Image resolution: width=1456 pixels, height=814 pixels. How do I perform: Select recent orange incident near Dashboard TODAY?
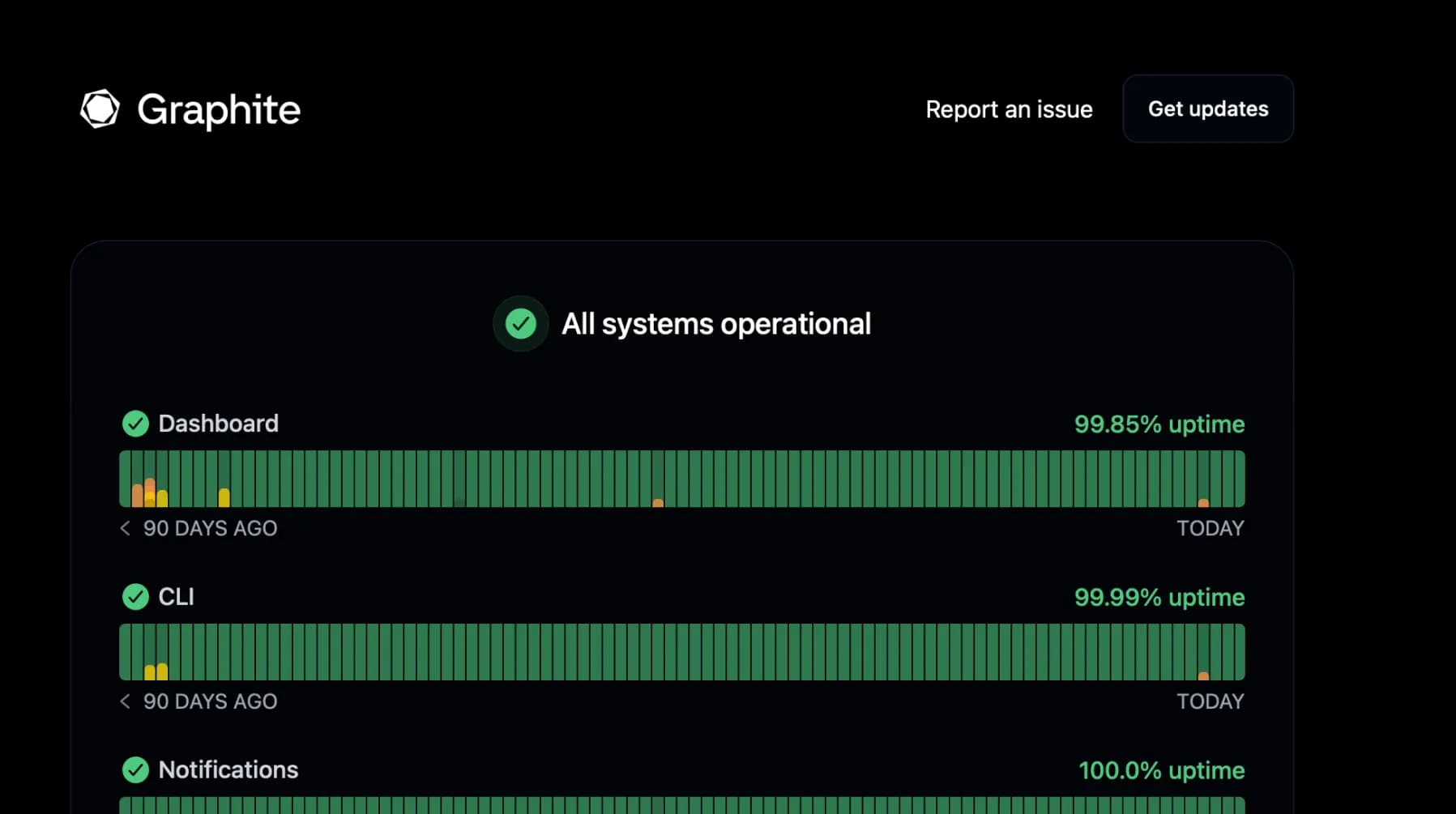pos(1203,503)
